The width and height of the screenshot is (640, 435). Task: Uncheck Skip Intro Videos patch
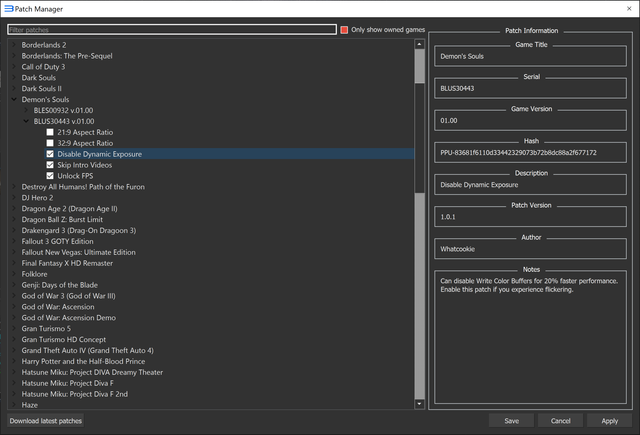pyautogui.click(x=50, y=165)
